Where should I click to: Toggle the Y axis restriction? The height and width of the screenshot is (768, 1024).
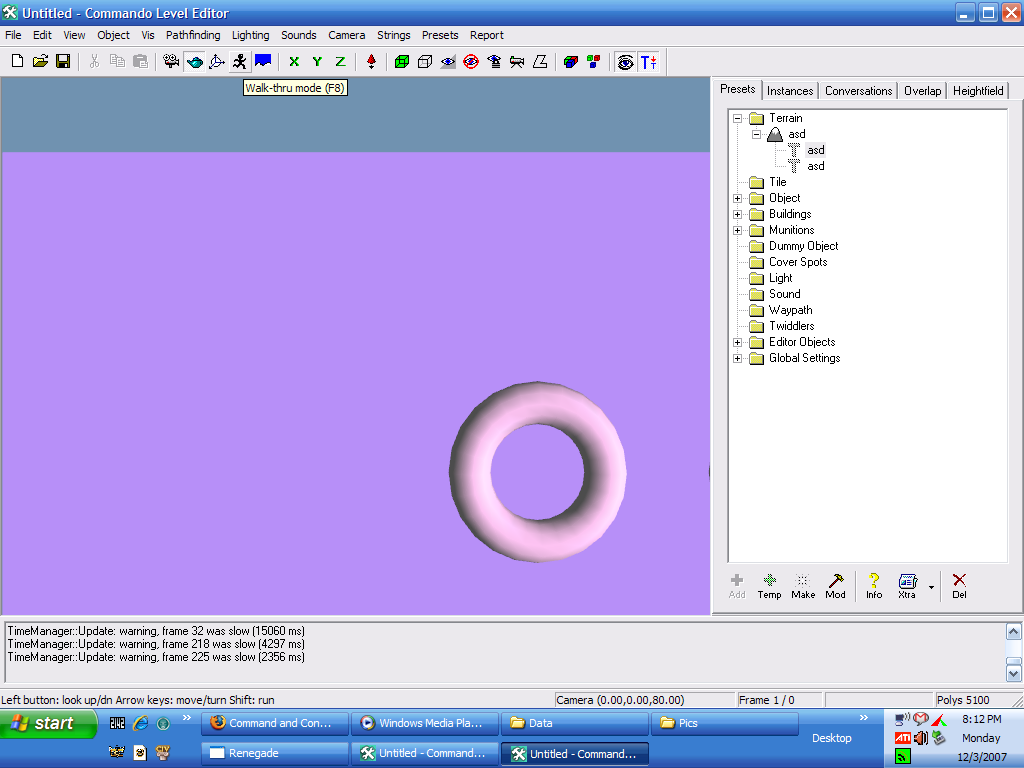click(x=317, y=62)
